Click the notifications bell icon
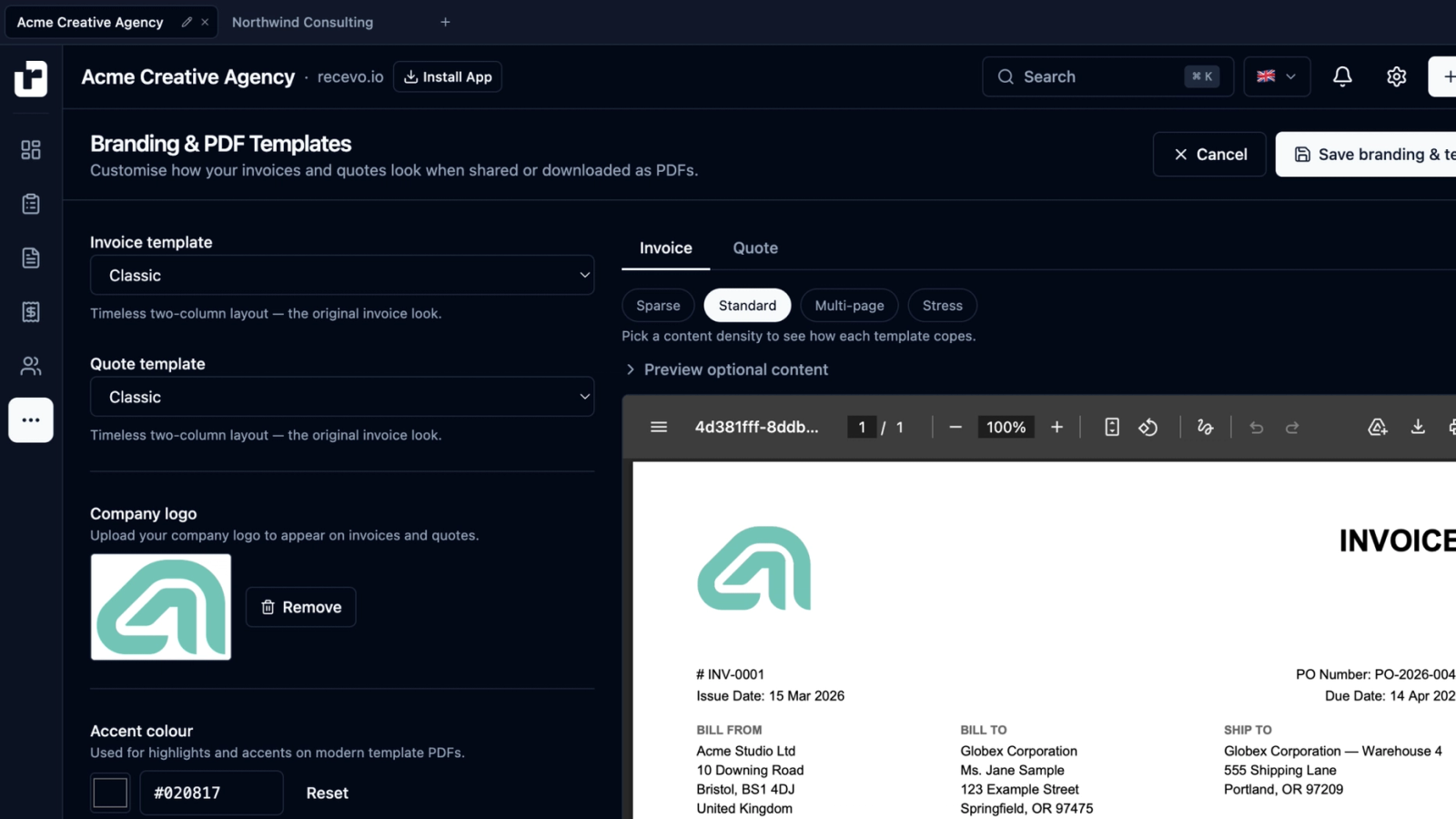1456x819 pixels. point(1342,76)
